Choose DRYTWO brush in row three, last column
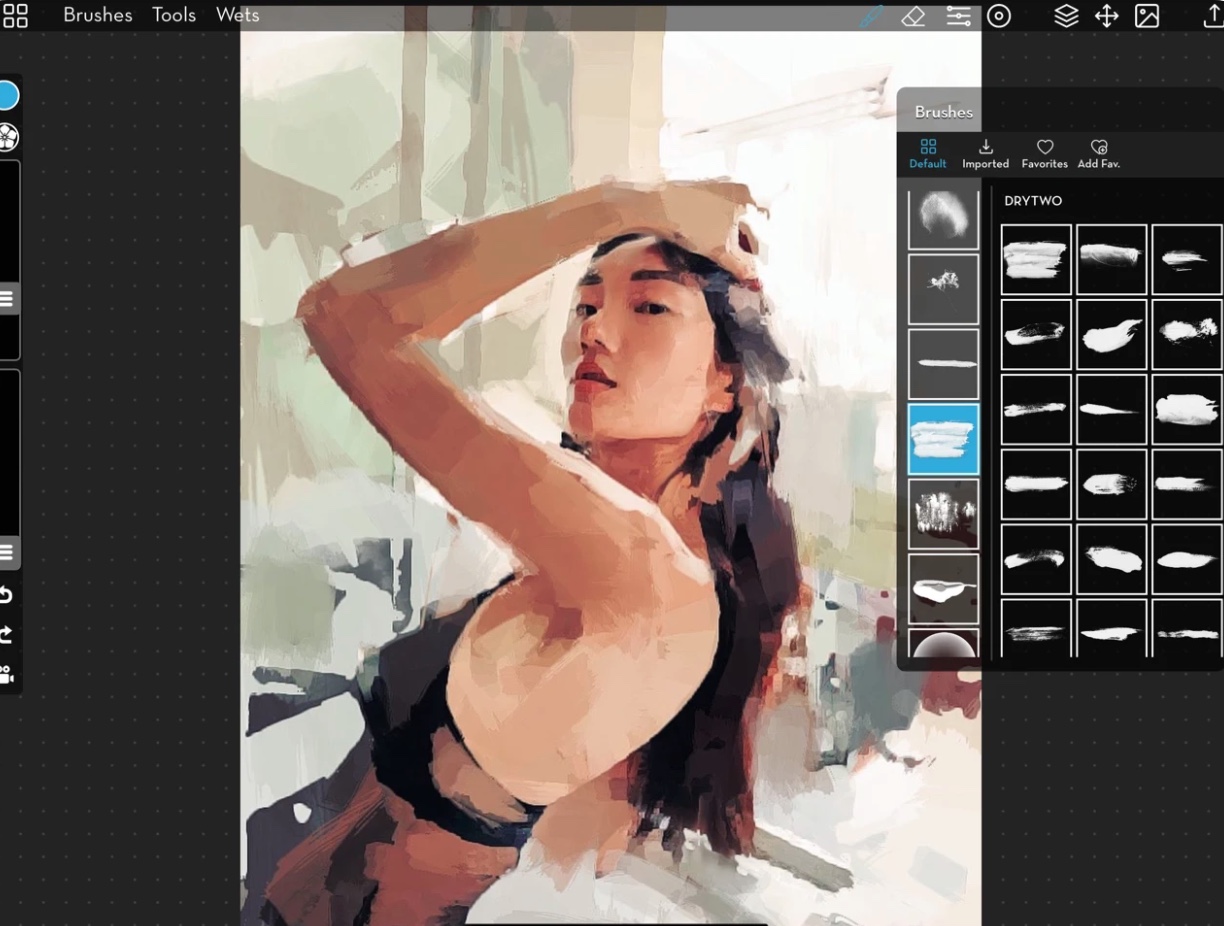Screen dimensions: 1224x926 [x=1187, y=409]
